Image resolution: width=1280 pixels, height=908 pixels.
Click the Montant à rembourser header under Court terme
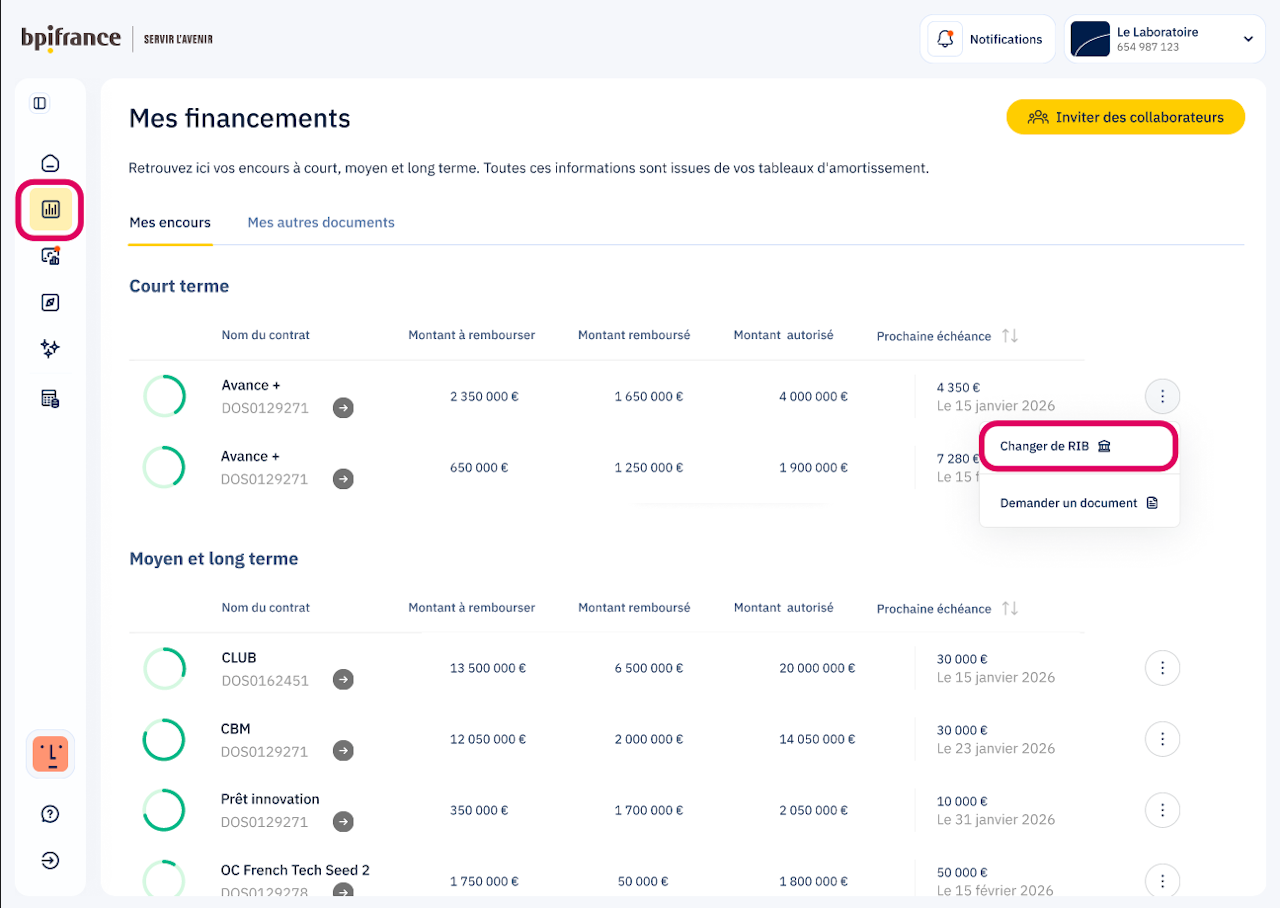point(471,335)
